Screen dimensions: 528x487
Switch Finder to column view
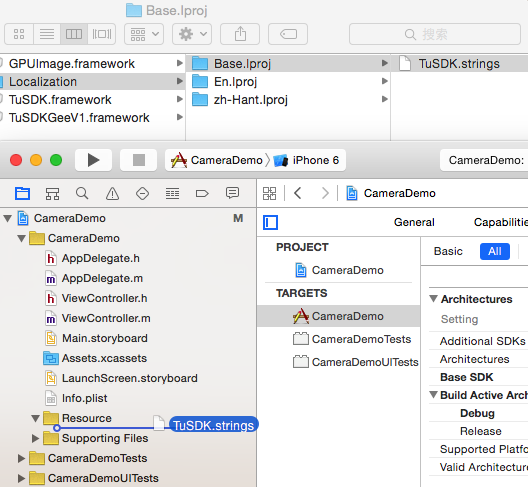click(74, 34)
